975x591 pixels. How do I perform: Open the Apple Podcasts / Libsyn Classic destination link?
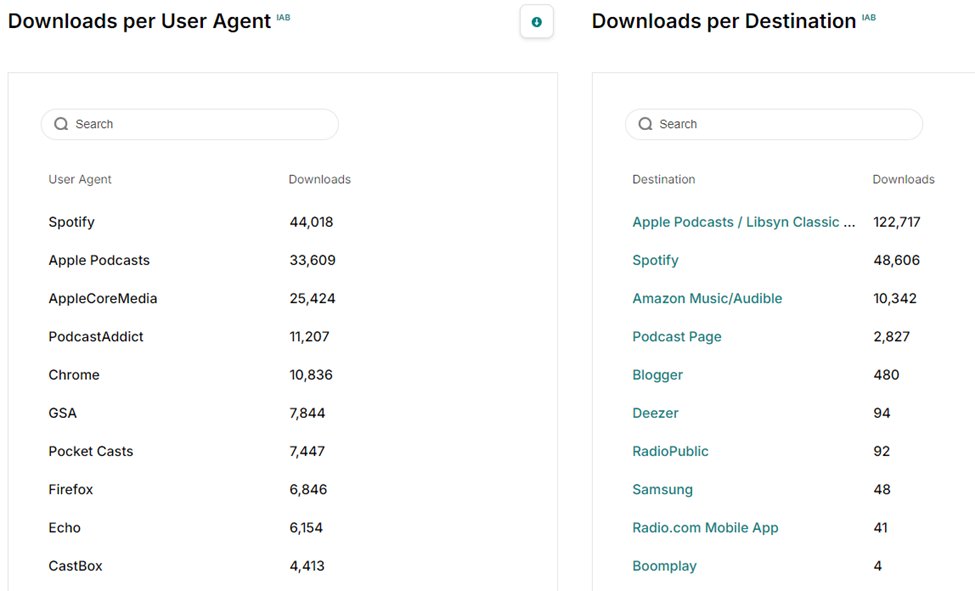pyautogui.click(x=744, y=222)
